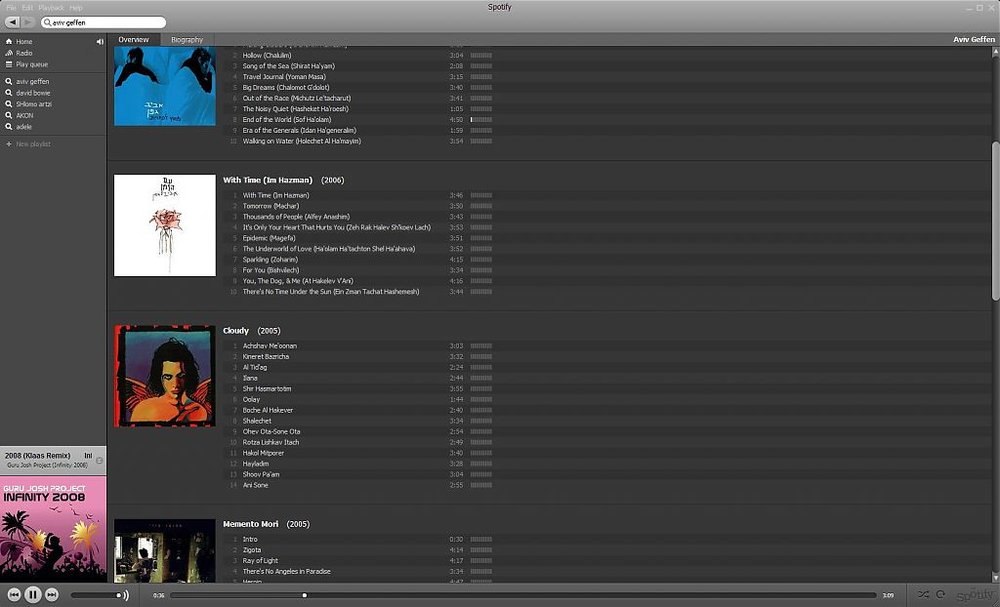Image resolution: width=1000 pixels, height=607 pixels.
Task: Open the With Time (Im Hazman) album title
Action: click(x=268, y=180)
